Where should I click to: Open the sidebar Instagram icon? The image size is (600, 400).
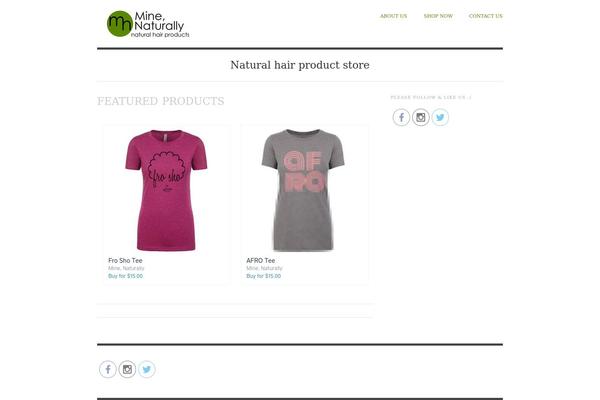tap(421, 117)
